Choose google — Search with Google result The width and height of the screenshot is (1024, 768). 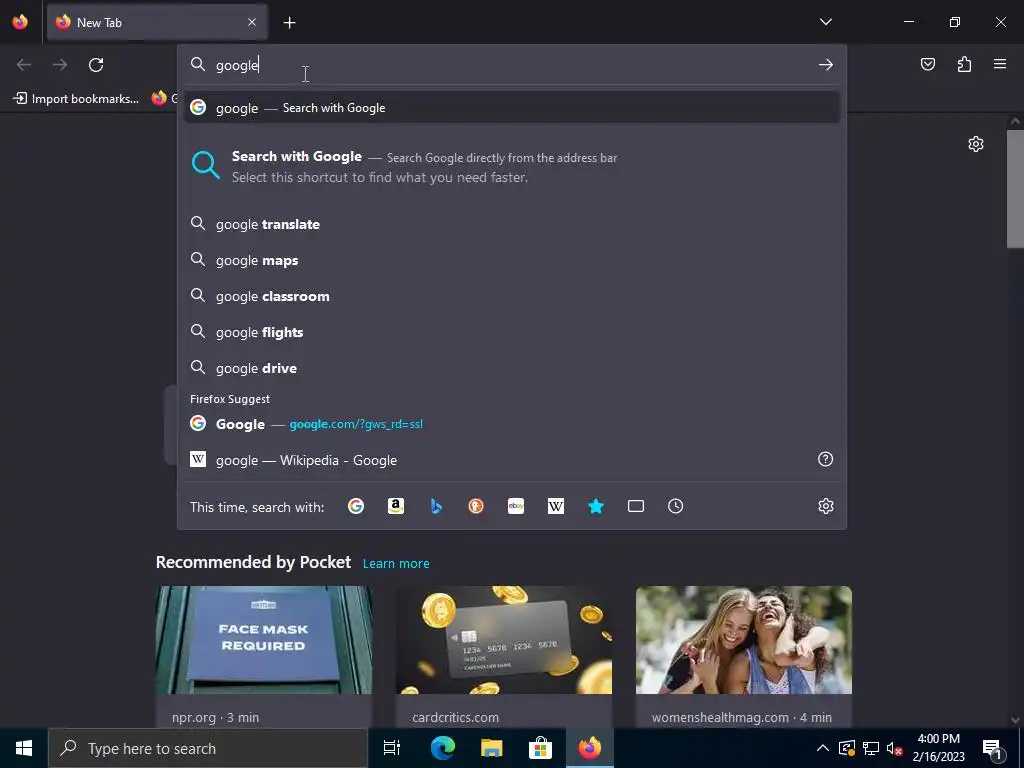tap(512, 108)
